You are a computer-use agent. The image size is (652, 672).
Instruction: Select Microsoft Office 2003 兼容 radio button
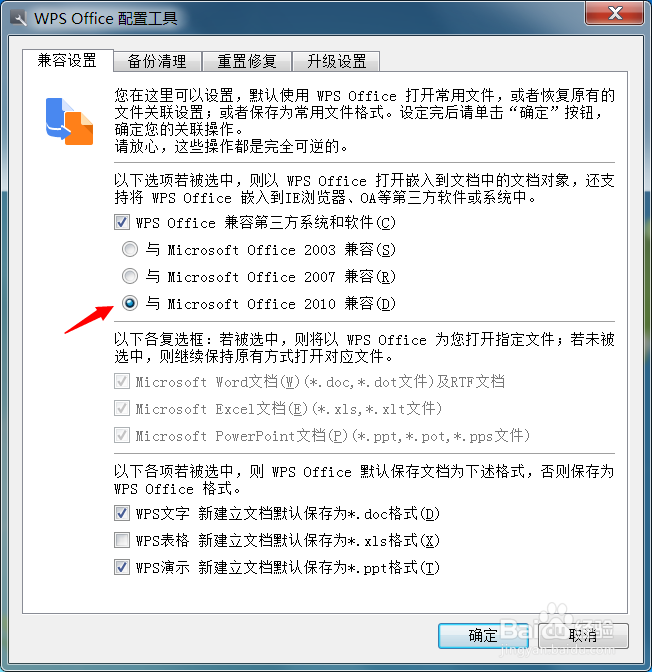click(x=129, y=249)
